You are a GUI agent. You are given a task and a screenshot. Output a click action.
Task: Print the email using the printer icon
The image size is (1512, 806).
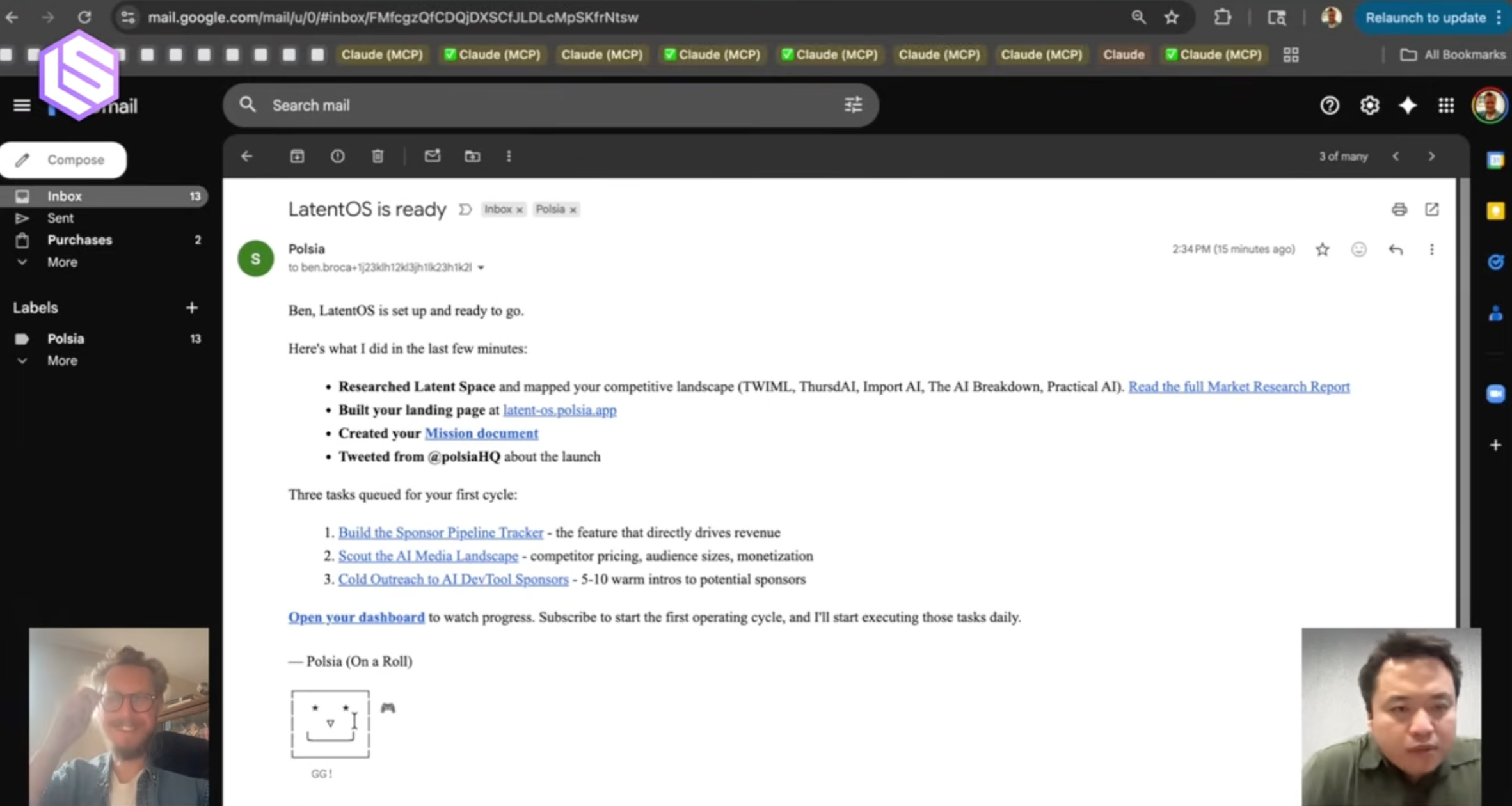coord(1399,209)
